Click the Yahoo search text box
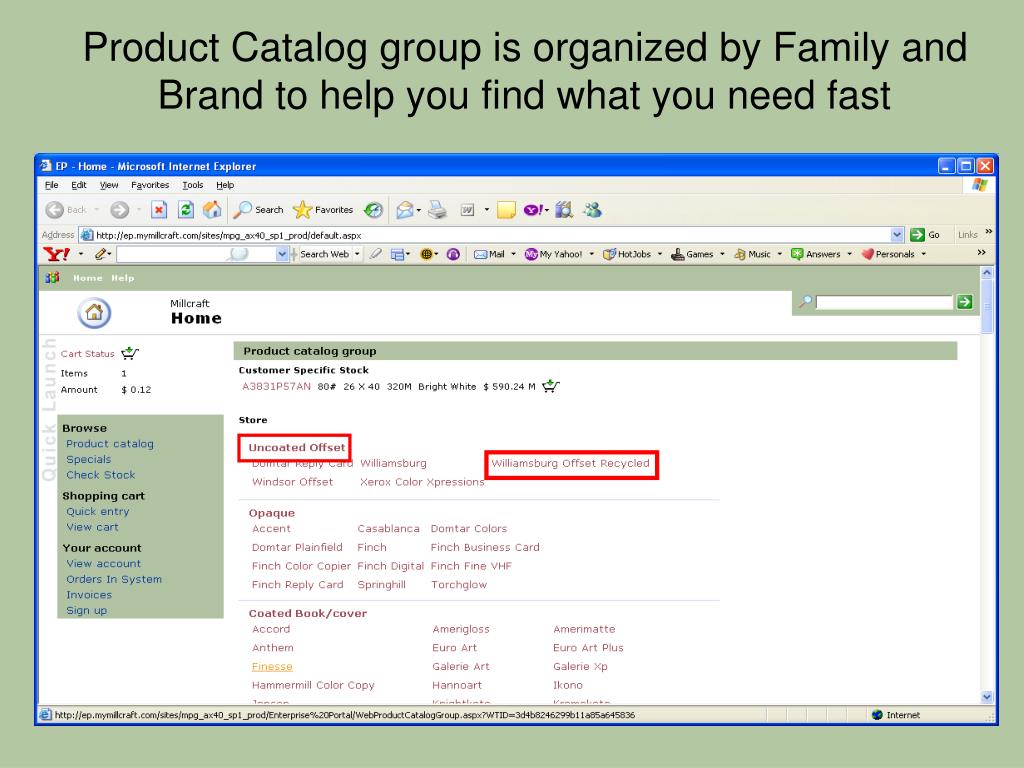 click(196, 254)
